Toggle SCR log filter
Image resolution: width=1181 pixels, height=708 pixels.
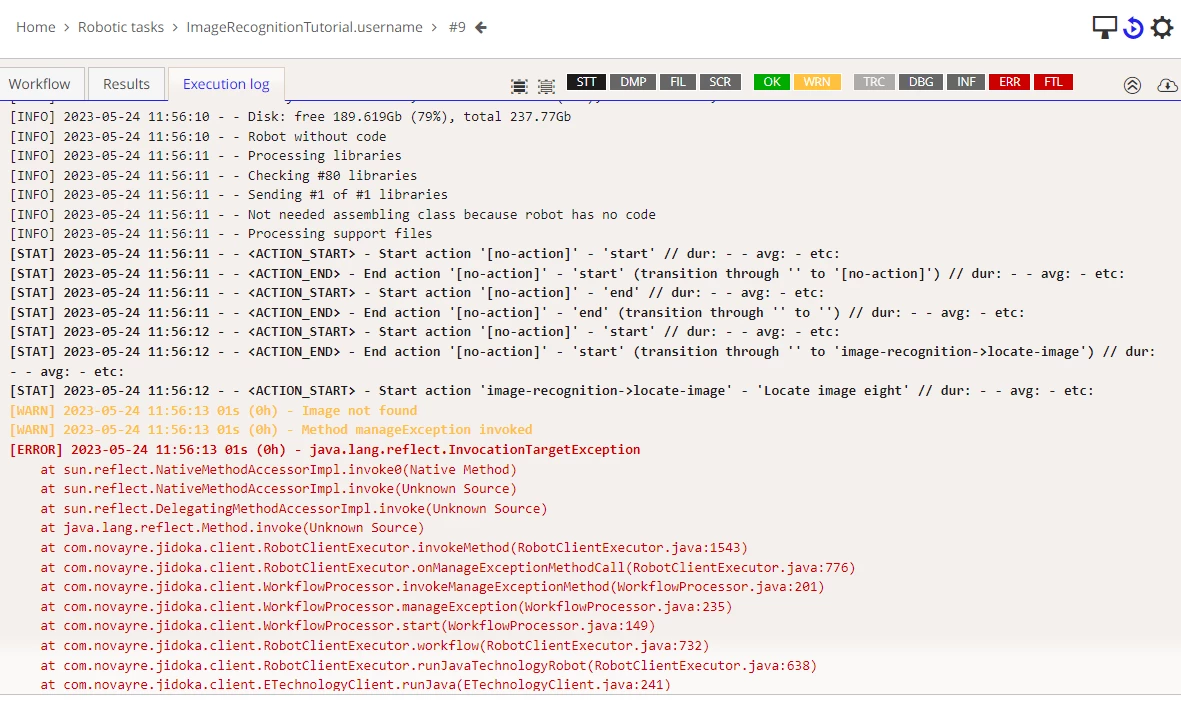pyautogui.click(x=720, y=82)
